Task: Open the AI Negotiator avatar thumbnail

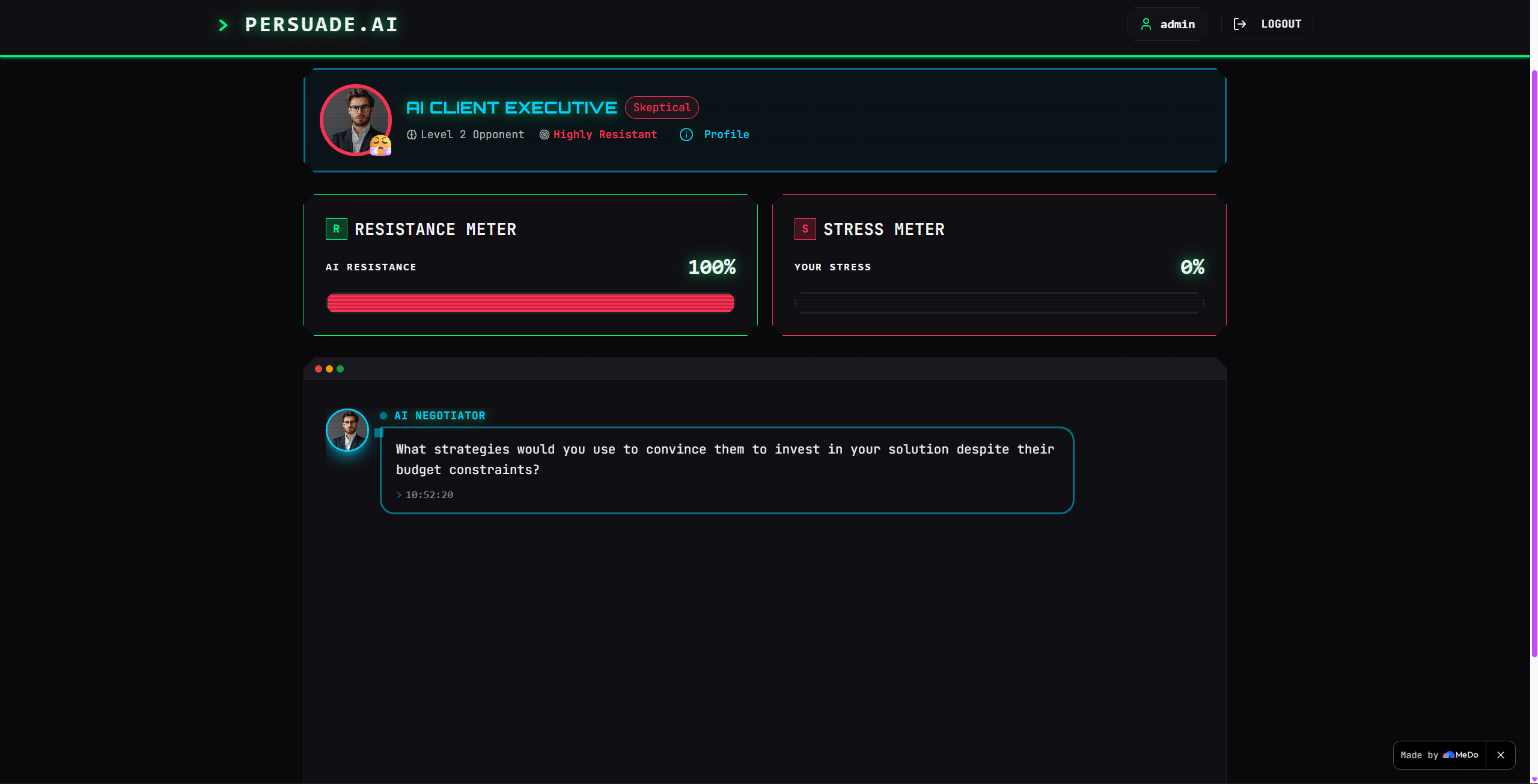Action: [x=347, y=430]
